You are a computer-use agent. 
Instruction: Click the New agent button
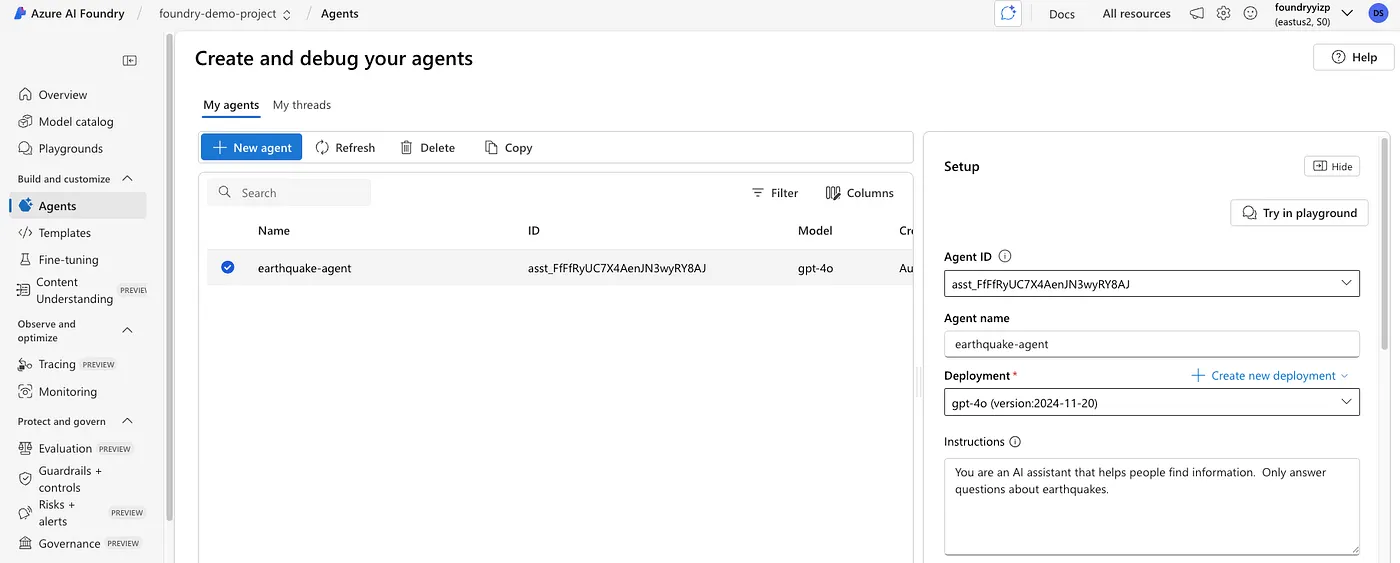[252, 148]
